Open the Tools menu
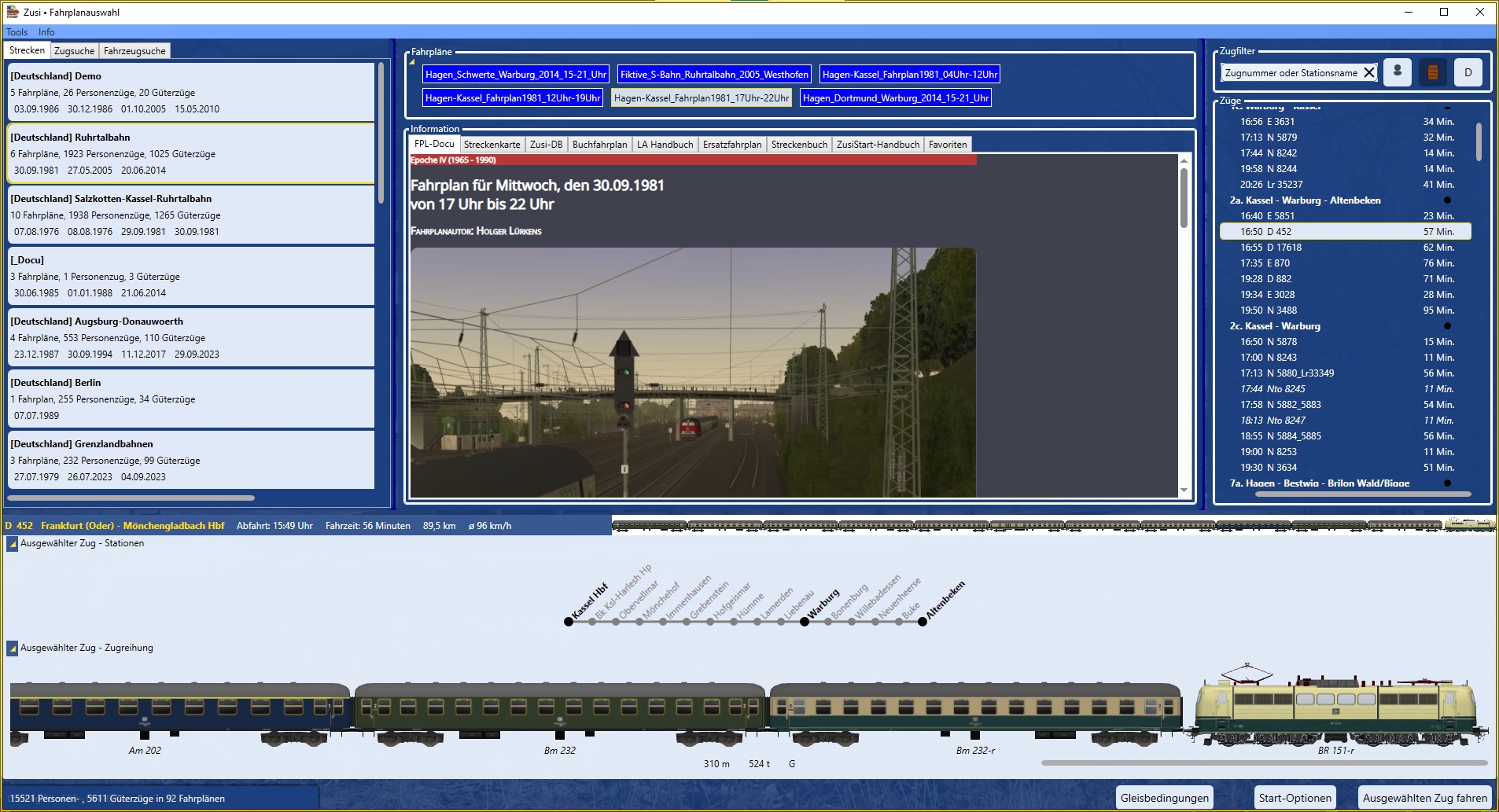The image size is (1499, 812). tap(17, 32)
